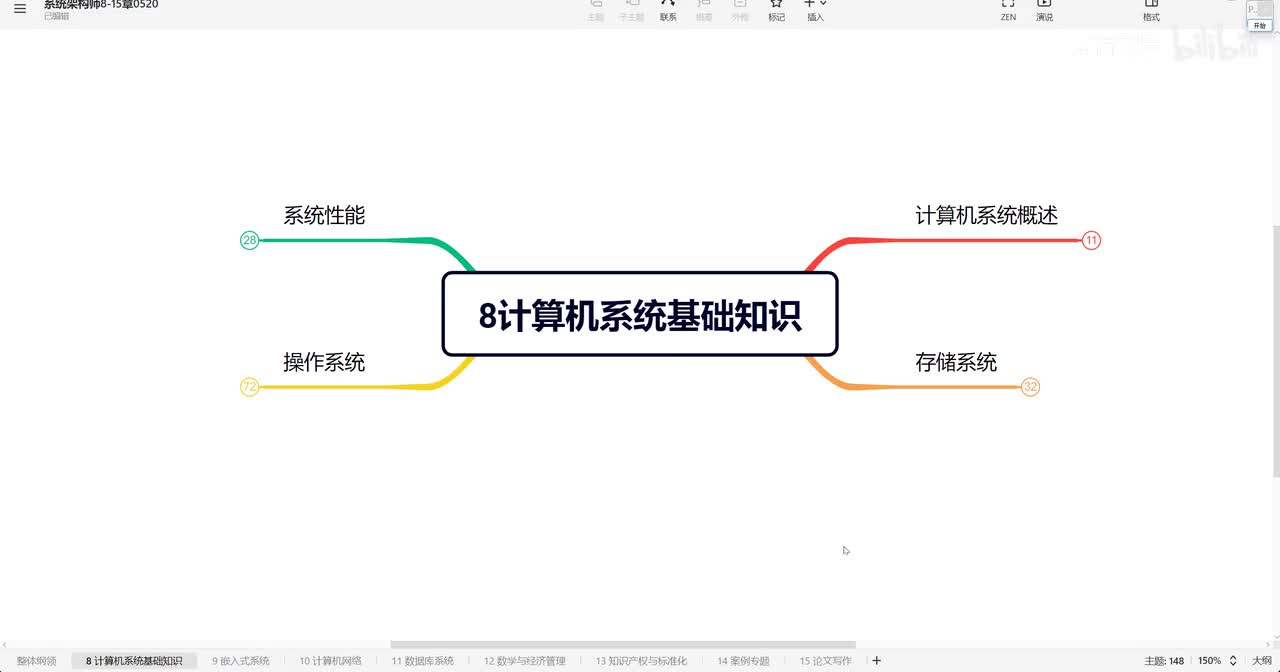Switch to the 13 知识产权与标准化 sheet tab
The image size is (1280, 672).
click(x=642, y=661)
